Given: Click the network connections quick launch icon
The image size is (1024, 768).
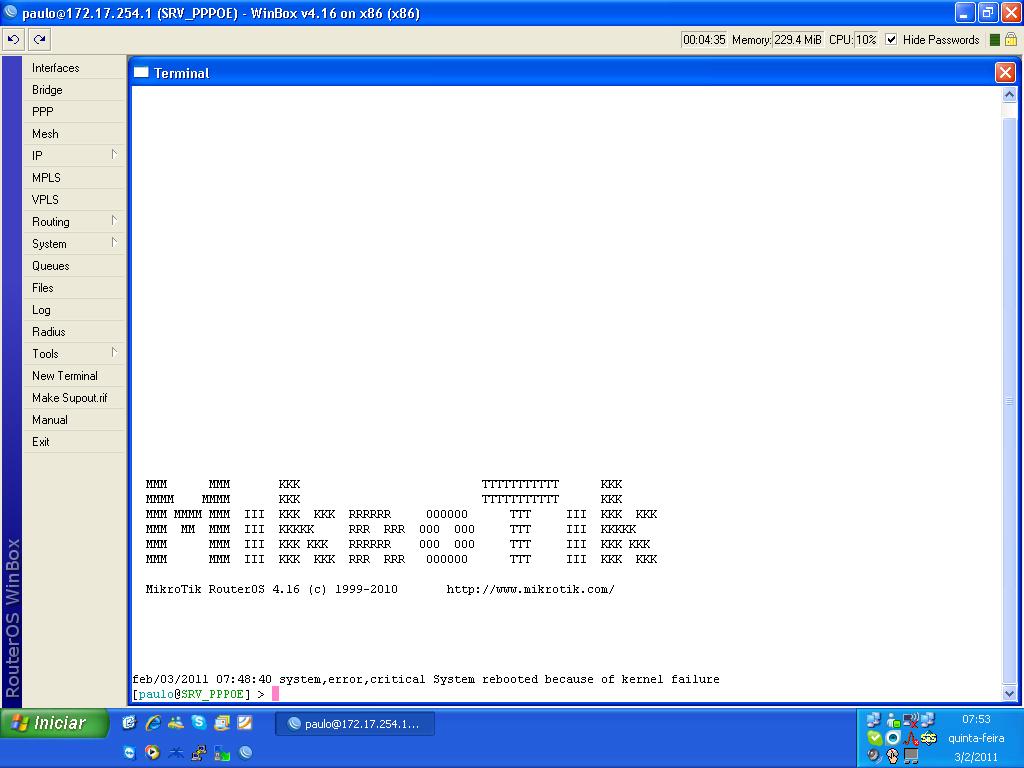Looking at the screenshot, I should tap(199, 752).
